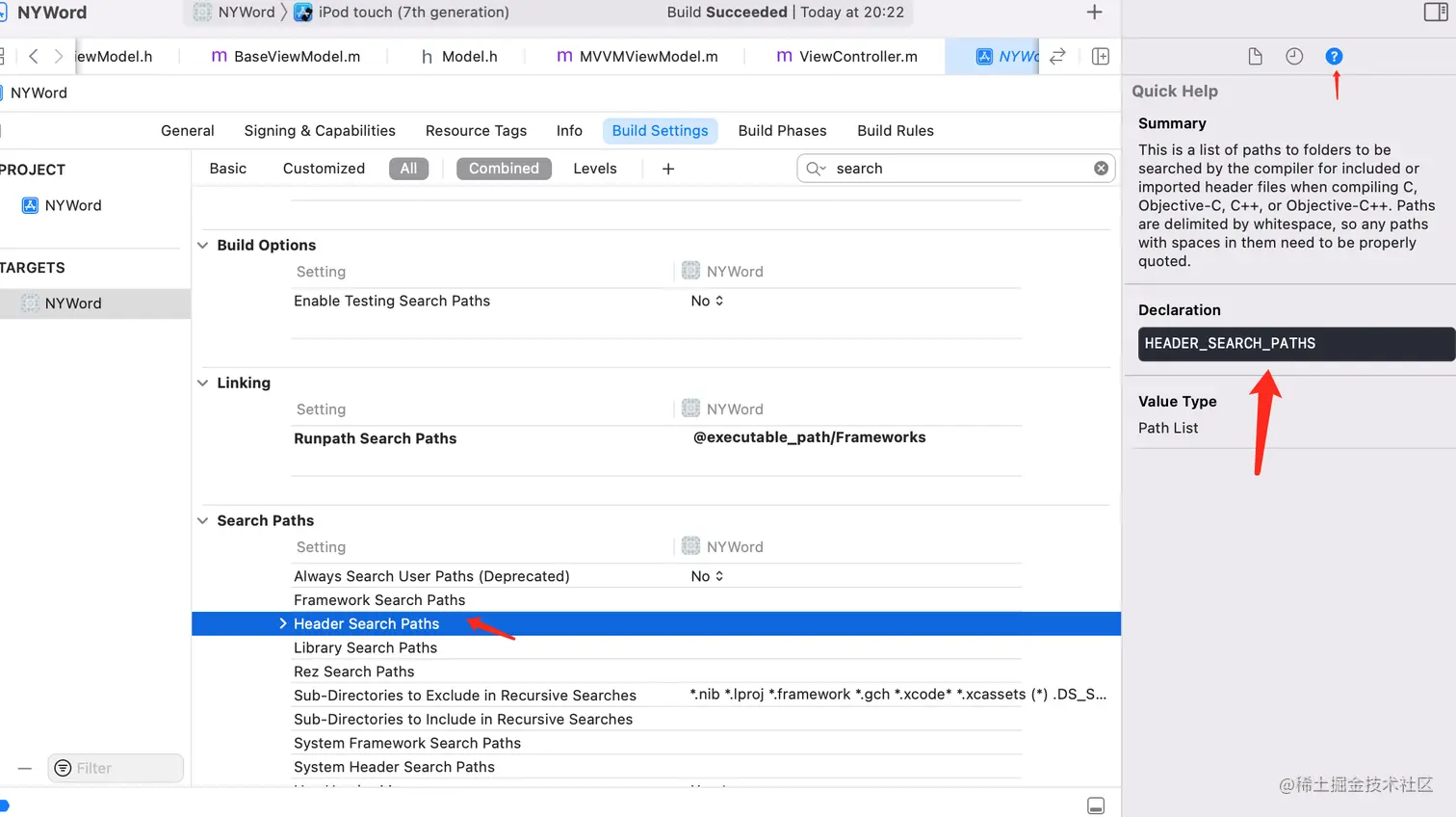Select NYWord under PROJECT
The height and width of the screenshot is (817, 1456).
point(63,206)
